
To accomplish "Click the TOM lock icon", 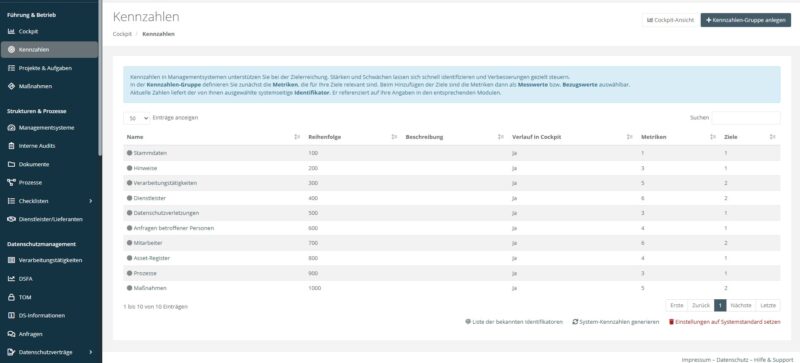I will pos(11,297).
